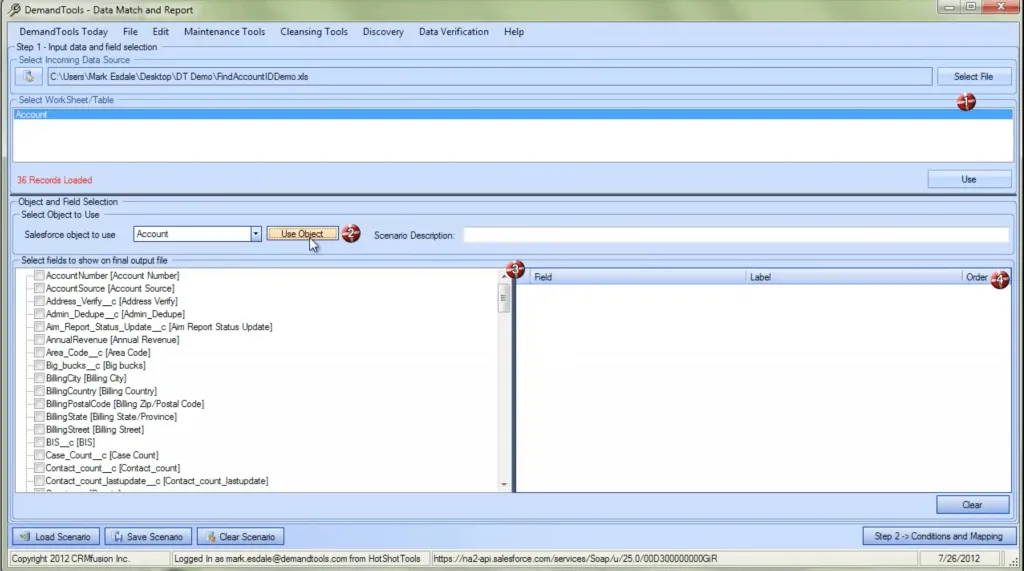Click the data source file path field
The height and width of the screenshot is (571, 1024).
[x=489, y=76]
